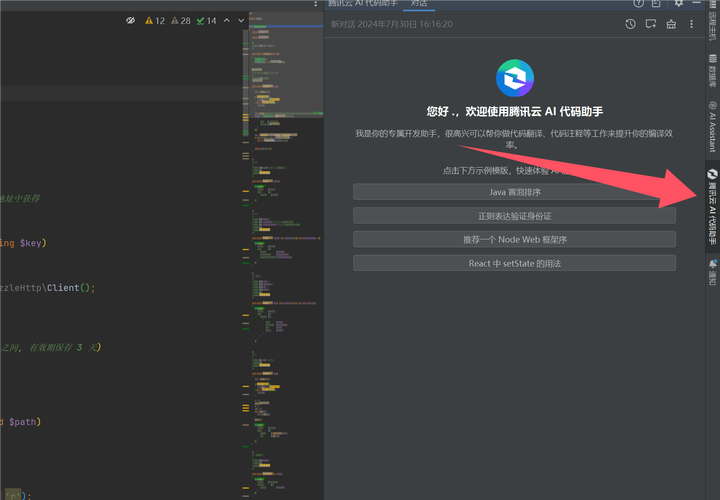Click the clipboard feedback icon in panel header

pos(656,3)
